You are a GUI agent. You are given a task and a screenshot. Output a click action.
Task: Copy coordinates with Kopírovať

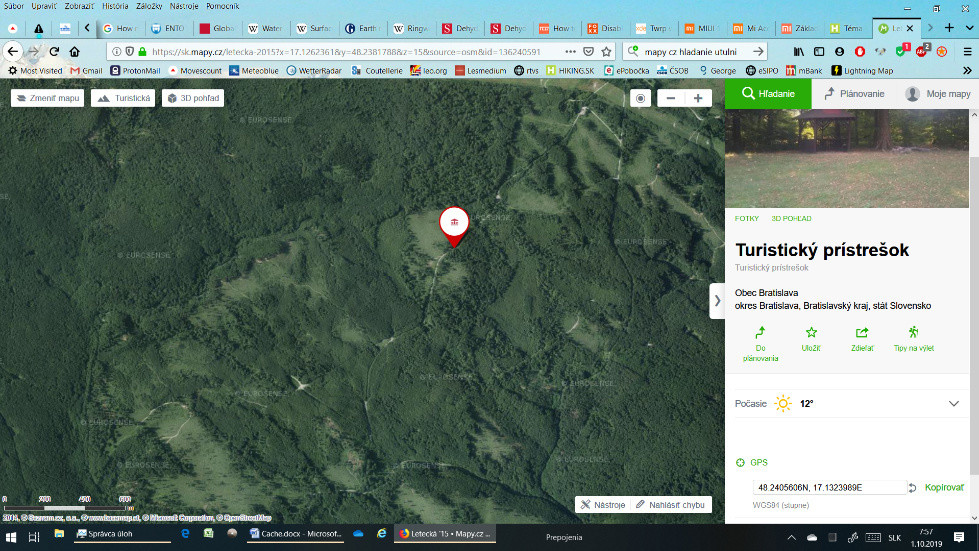point(944,487)
